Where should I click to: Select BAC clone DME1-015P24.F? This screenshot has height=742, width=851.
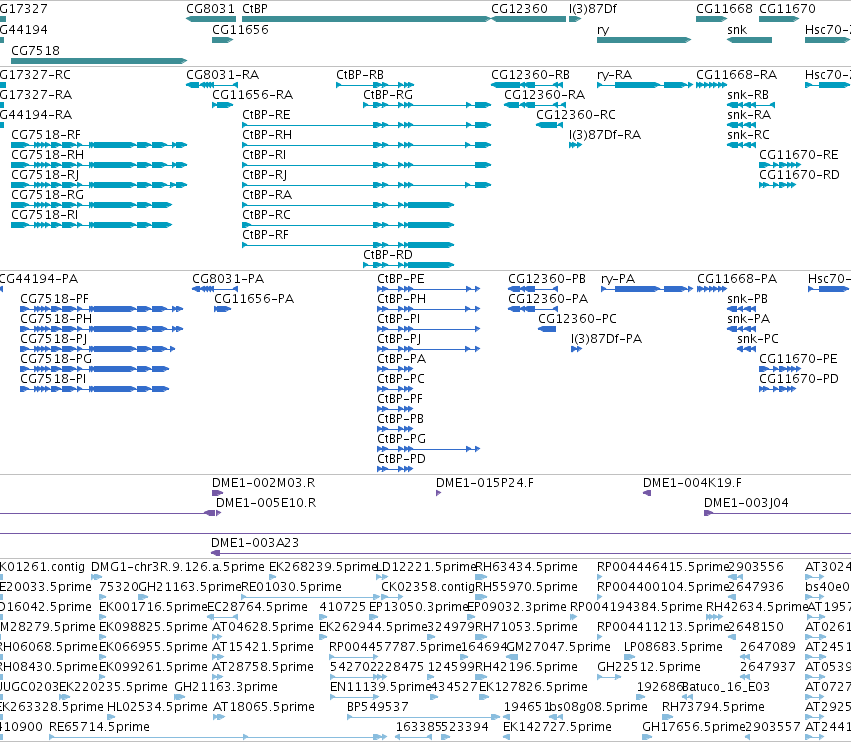(x=485, y=483)
